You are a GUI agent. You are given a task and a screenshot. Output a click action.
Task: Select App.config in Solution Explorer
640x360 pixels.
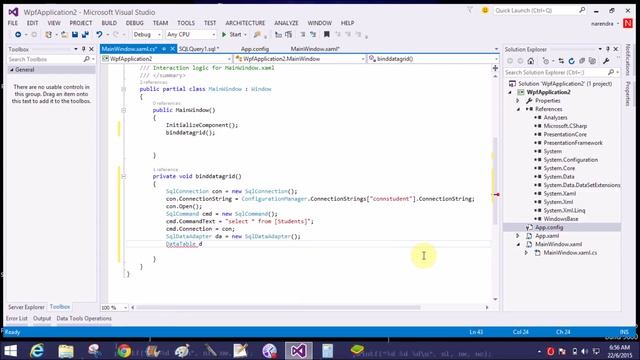[x=549, y=227]
